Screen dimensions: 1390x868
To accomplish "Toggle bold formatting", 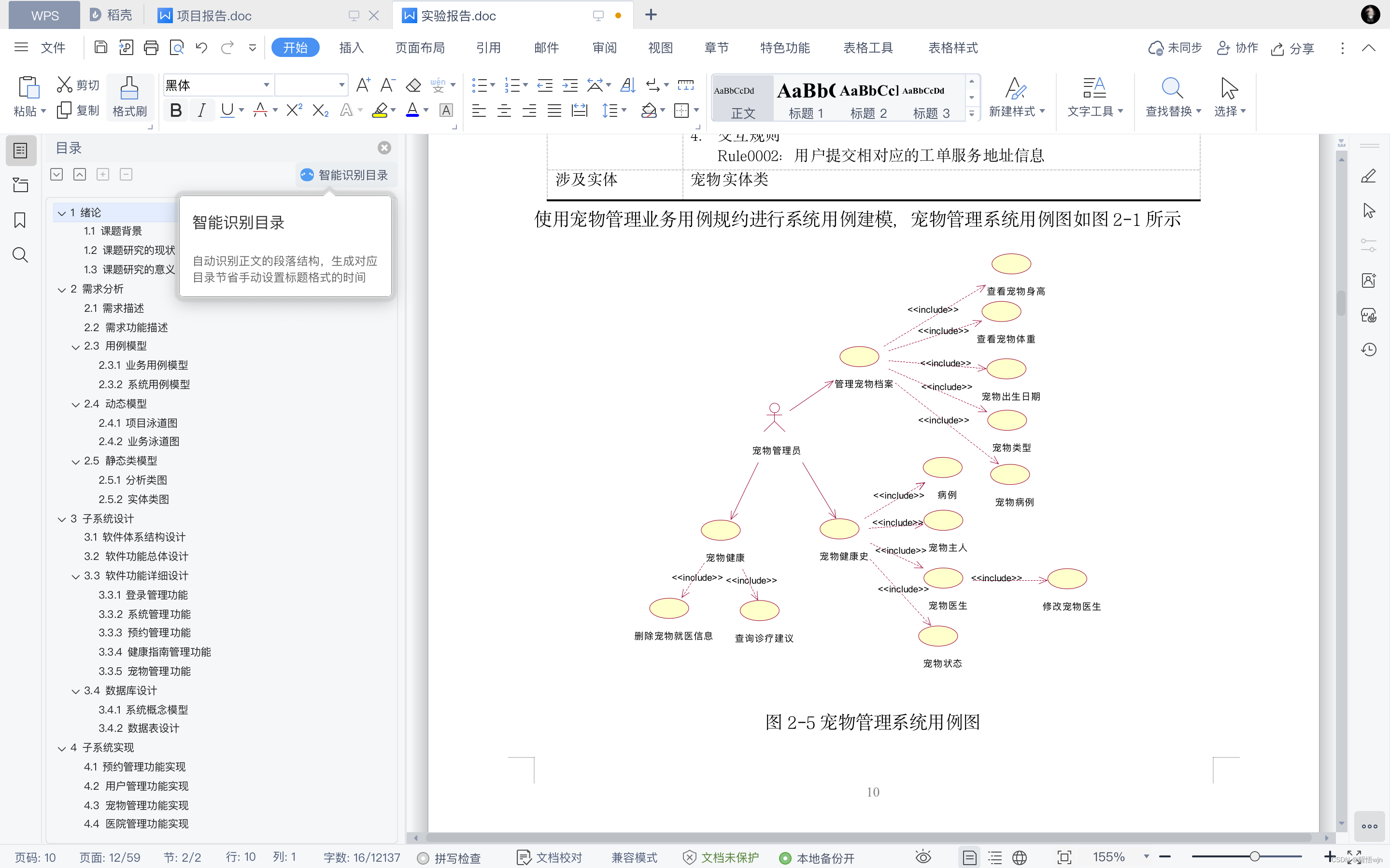I will [176, 110].
